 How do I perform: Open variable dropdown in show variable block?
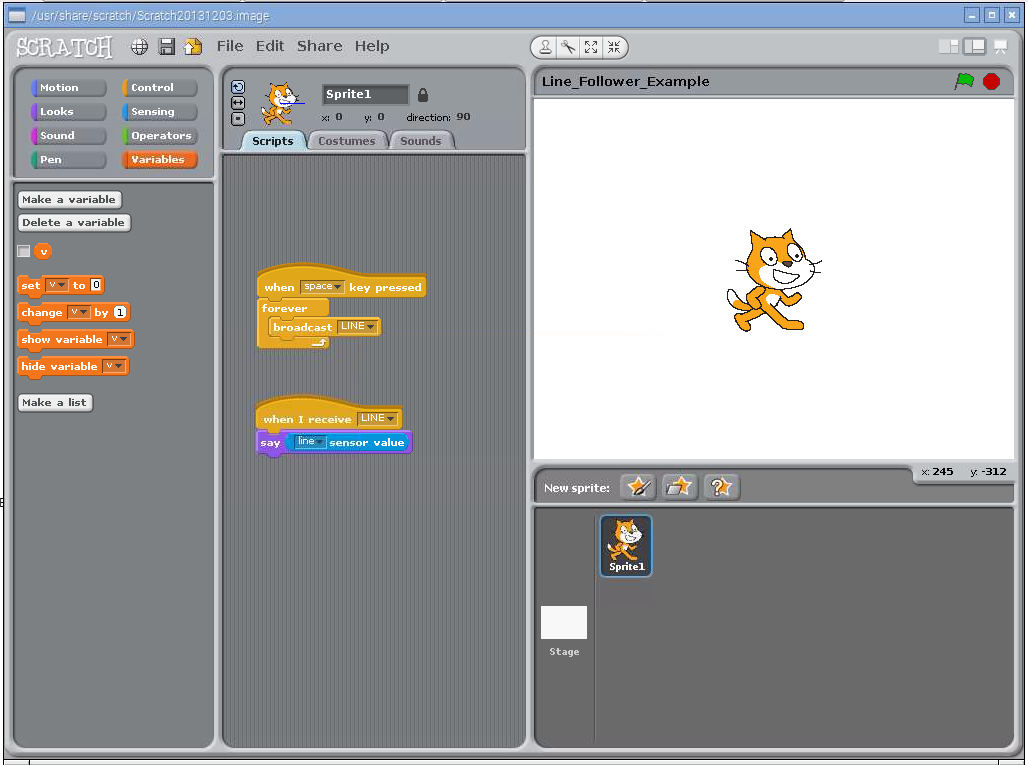click(x=119, y=339)
